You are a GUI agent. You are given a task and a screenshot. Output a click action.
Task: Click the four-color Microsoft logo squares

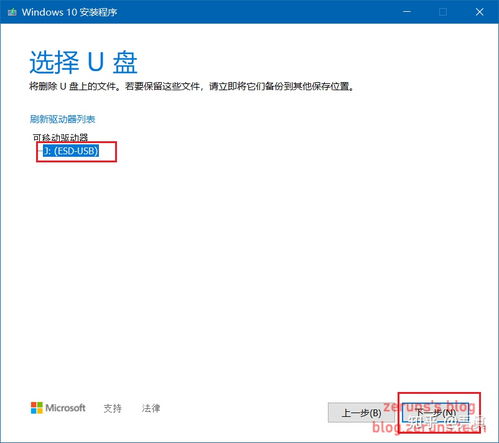37,408
